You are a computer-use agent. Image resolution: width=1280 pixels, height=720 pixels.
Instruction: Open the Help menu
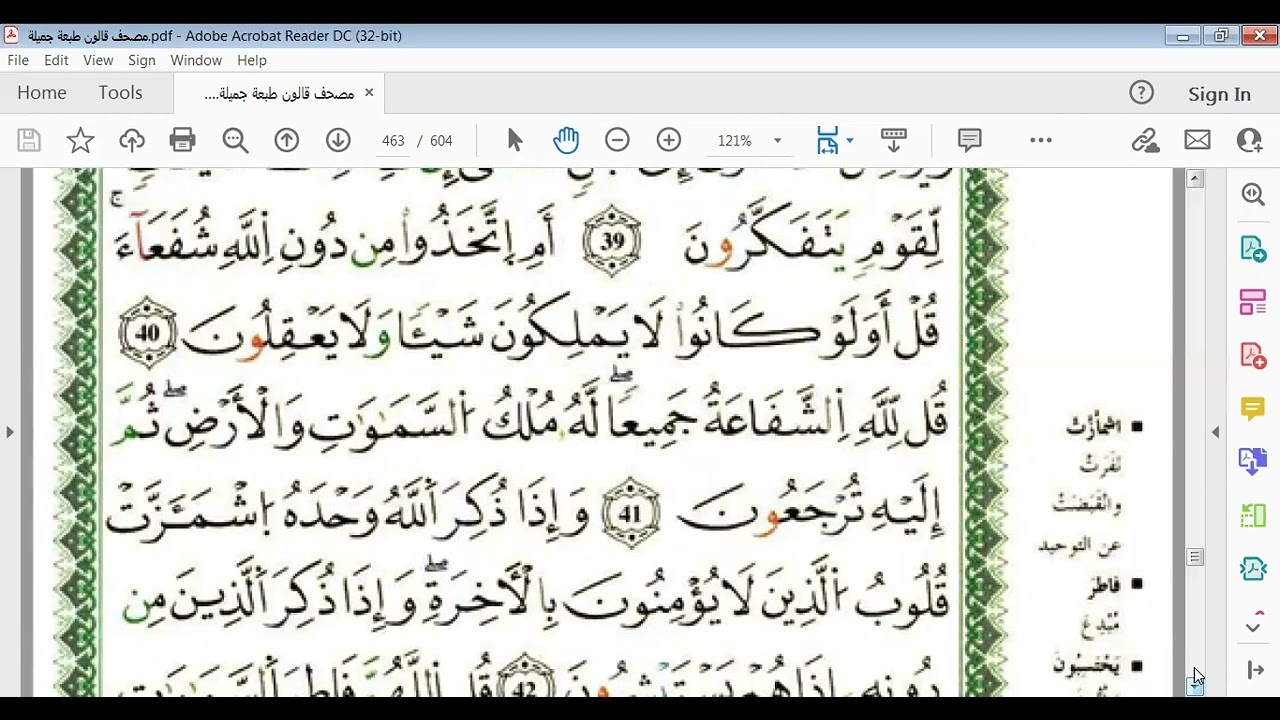tap(252, 60)
